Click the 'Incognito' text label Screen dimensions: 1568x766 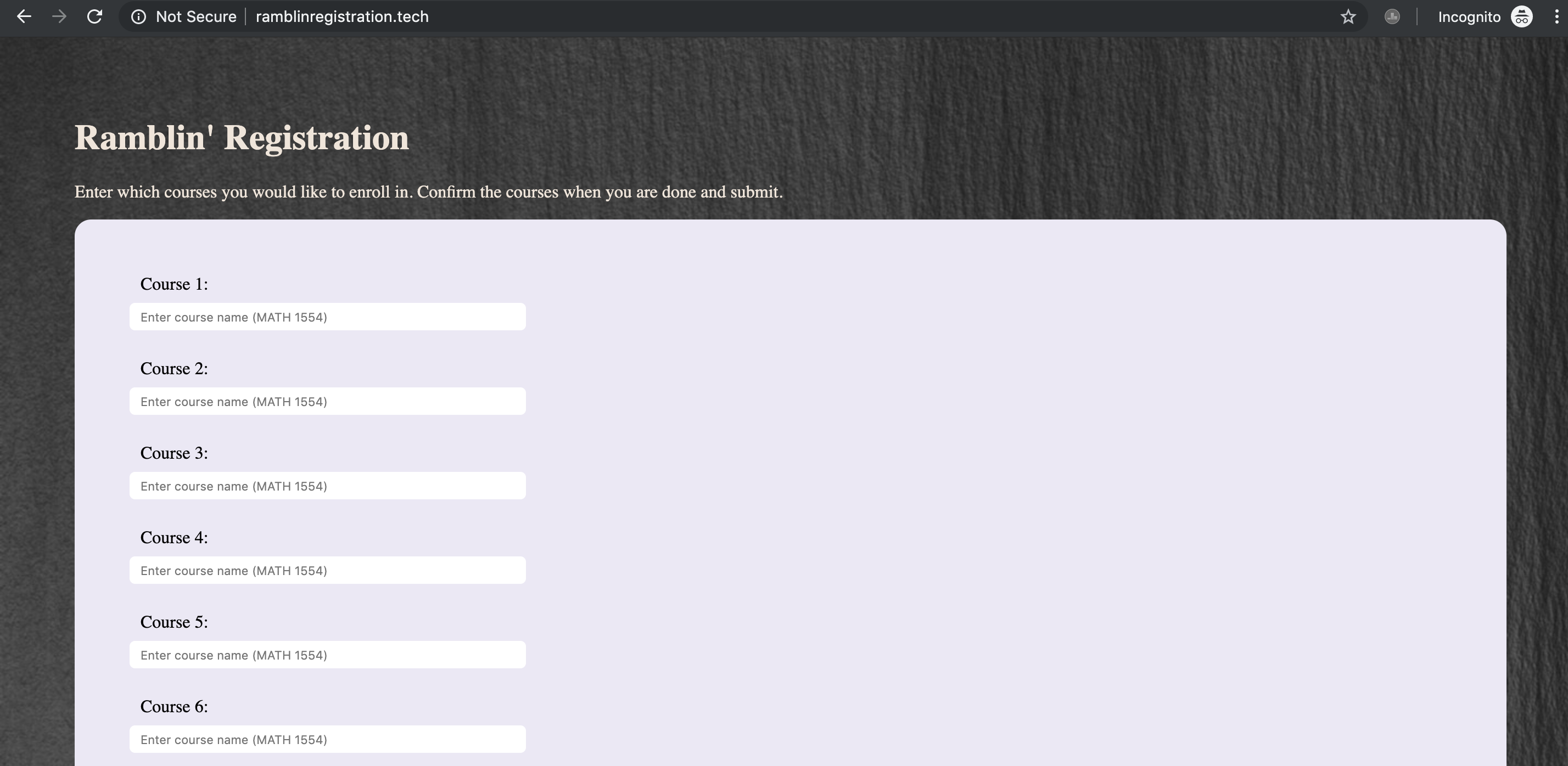tap(1469, 16)
